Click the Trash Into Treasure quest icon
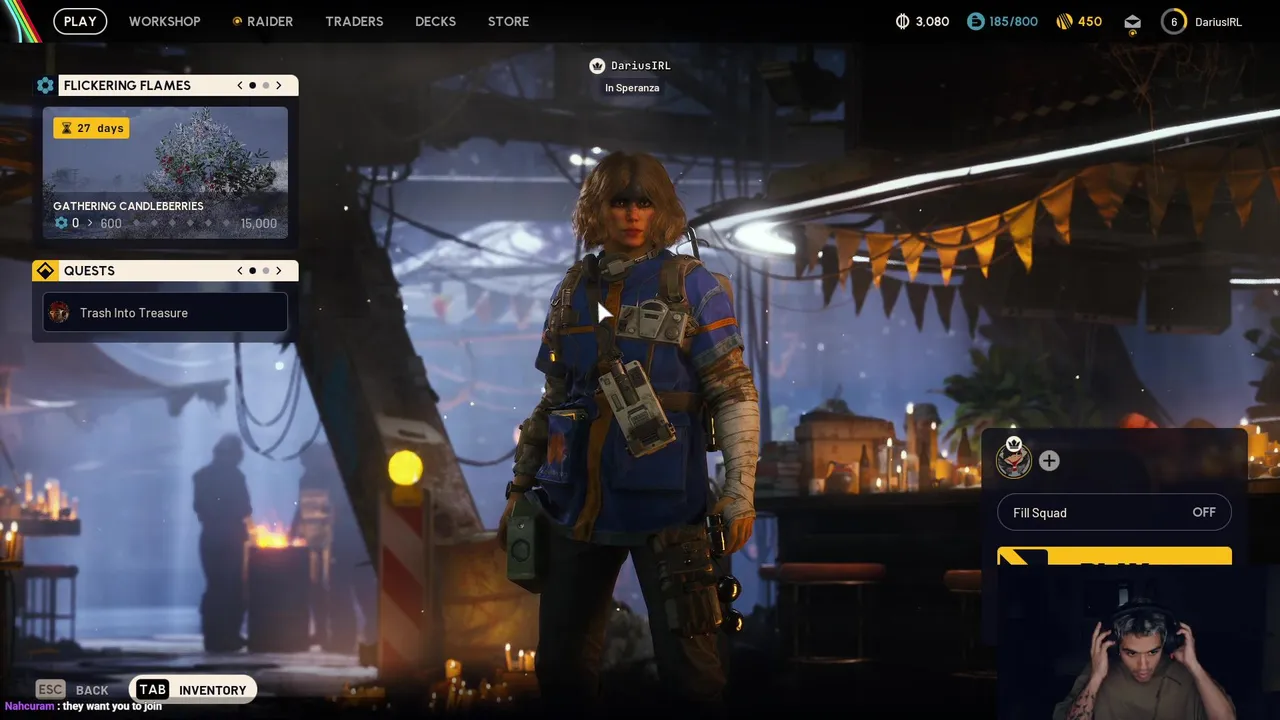The width and height of the screenshot is (1280, 720). 59,313
